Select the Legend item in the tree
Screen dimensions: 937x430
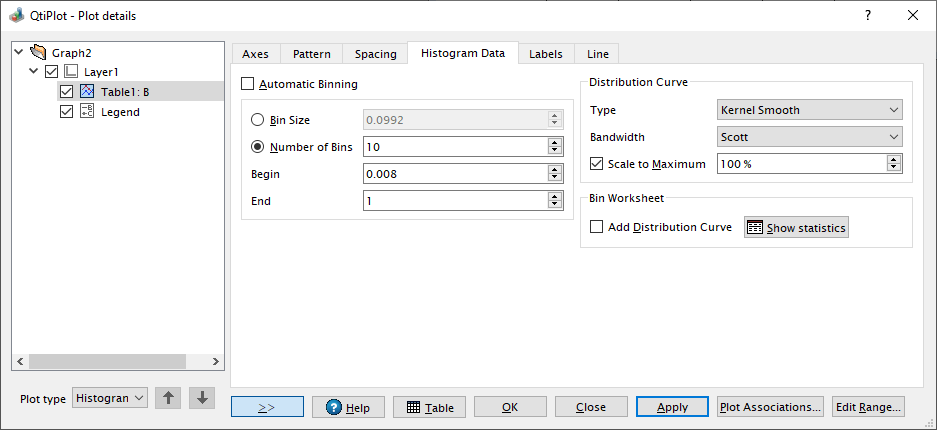[x=120, y=112]
